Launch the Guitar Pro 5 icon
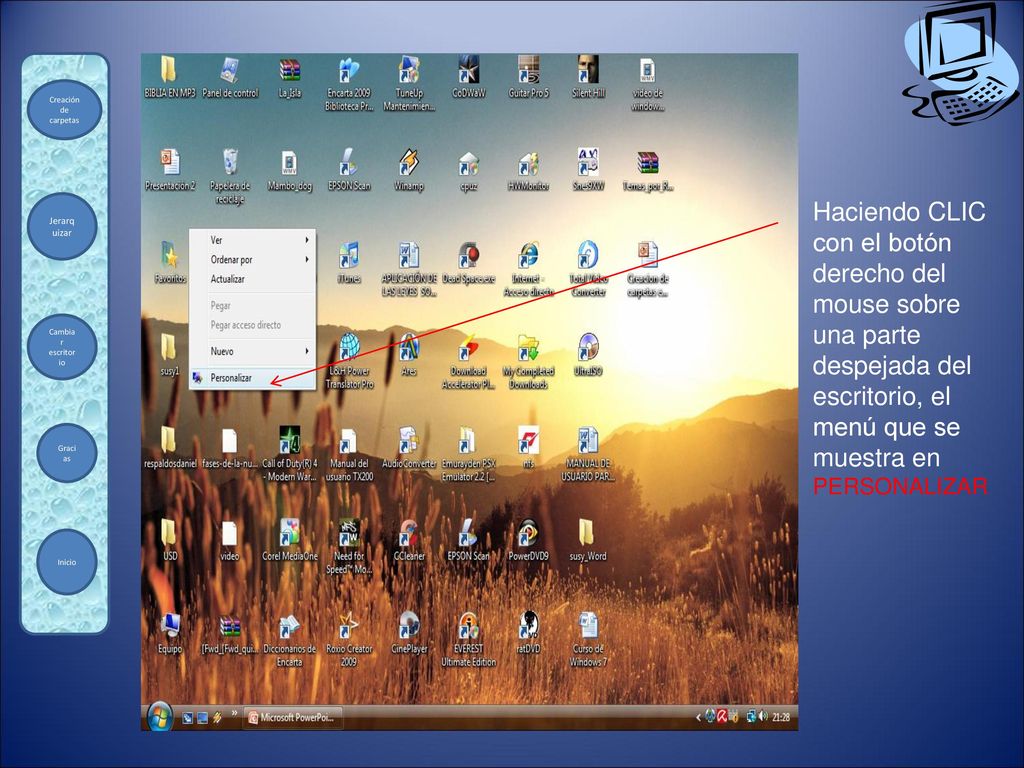 pyautogui.click(x=528, y=71)
